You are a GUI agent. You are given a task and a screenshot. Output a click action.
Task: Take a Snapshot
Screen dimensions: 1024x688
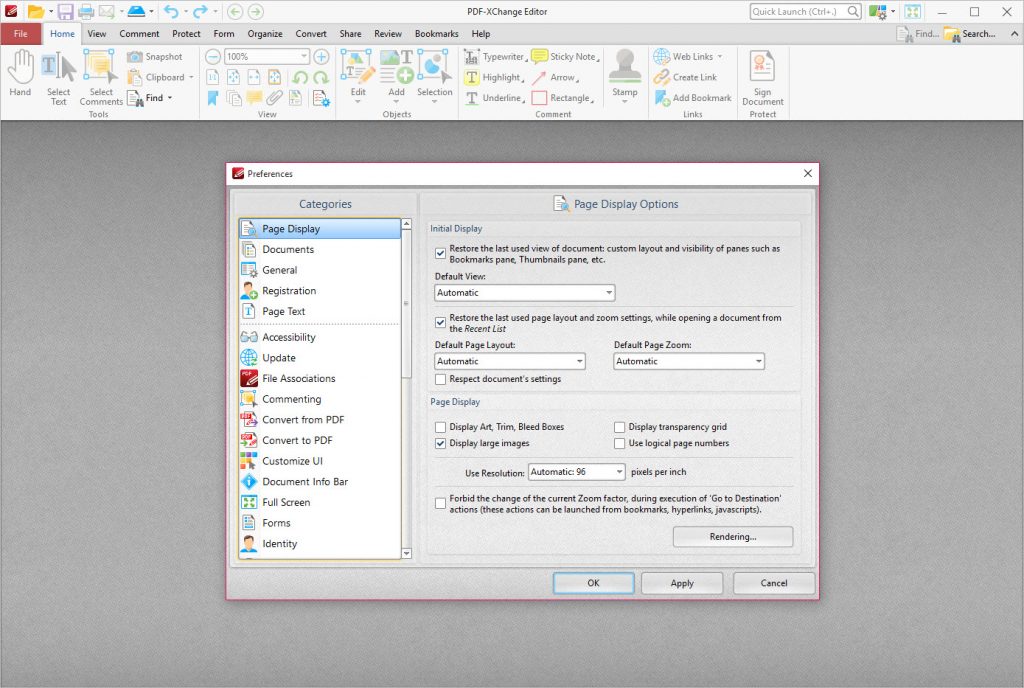coord(155,57)
